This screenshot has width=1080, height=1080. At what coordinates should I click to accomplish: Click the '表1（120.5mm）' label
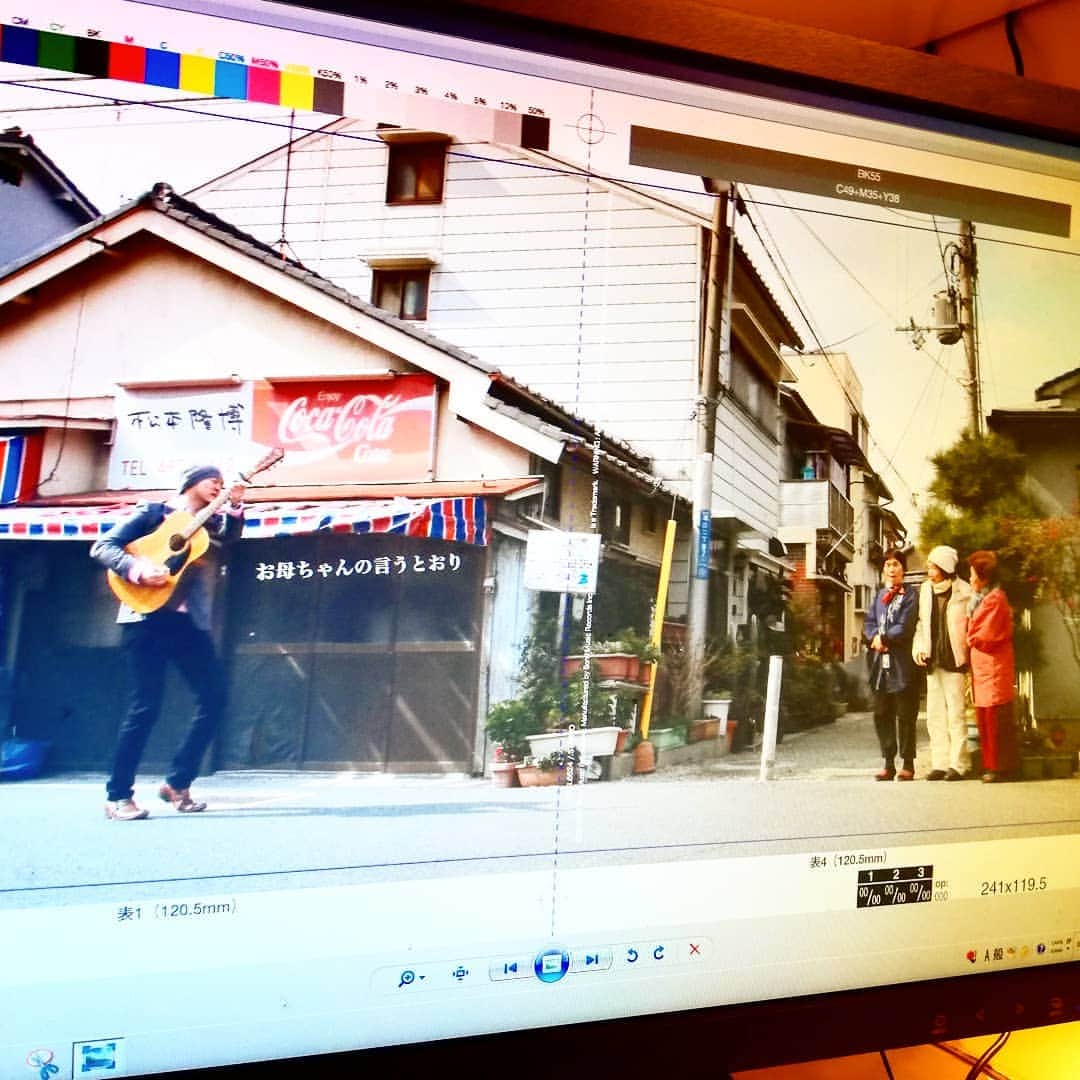click(176, 911)
